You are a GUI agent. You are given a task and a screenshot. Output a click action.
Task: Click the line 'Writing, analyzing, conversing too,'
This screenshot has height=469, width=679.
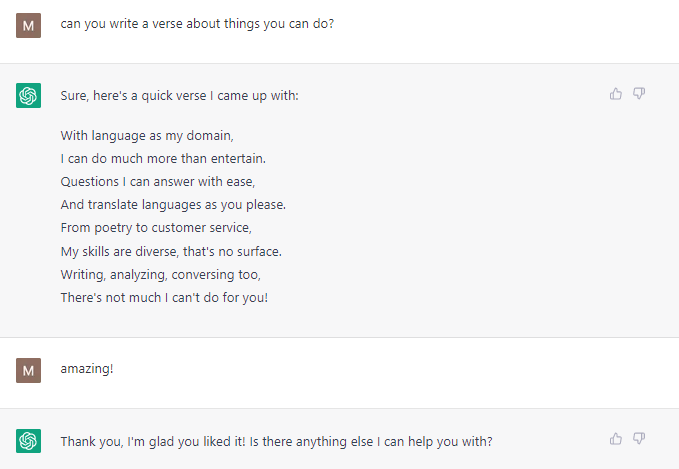(x=160, y=275)
